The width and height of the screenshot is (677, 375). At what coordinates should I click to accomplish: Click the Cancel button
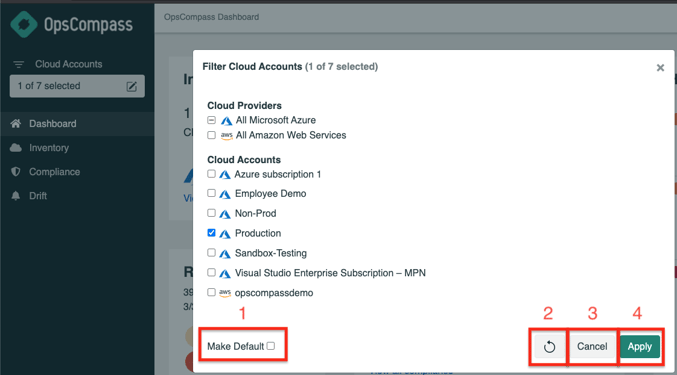592,347
